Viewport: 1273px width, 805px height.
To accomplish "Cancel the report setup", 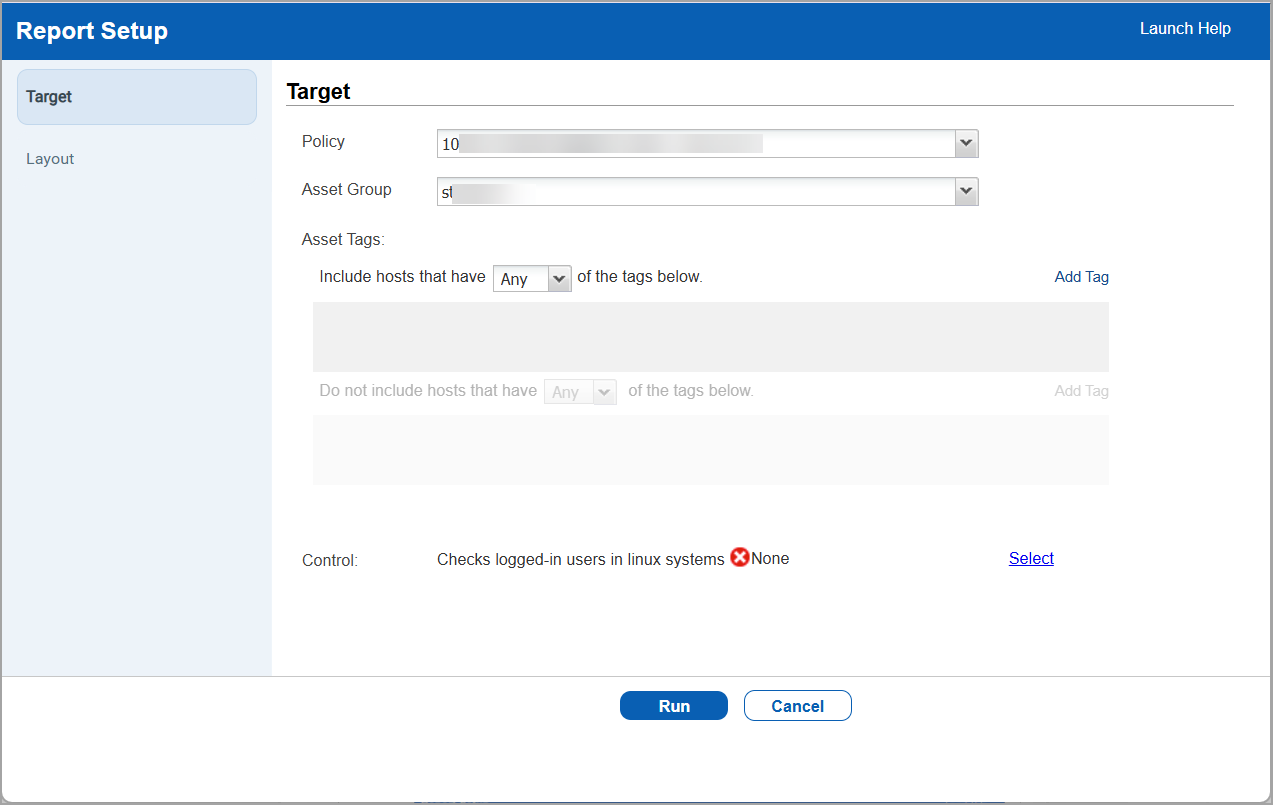I will [797, 705].
